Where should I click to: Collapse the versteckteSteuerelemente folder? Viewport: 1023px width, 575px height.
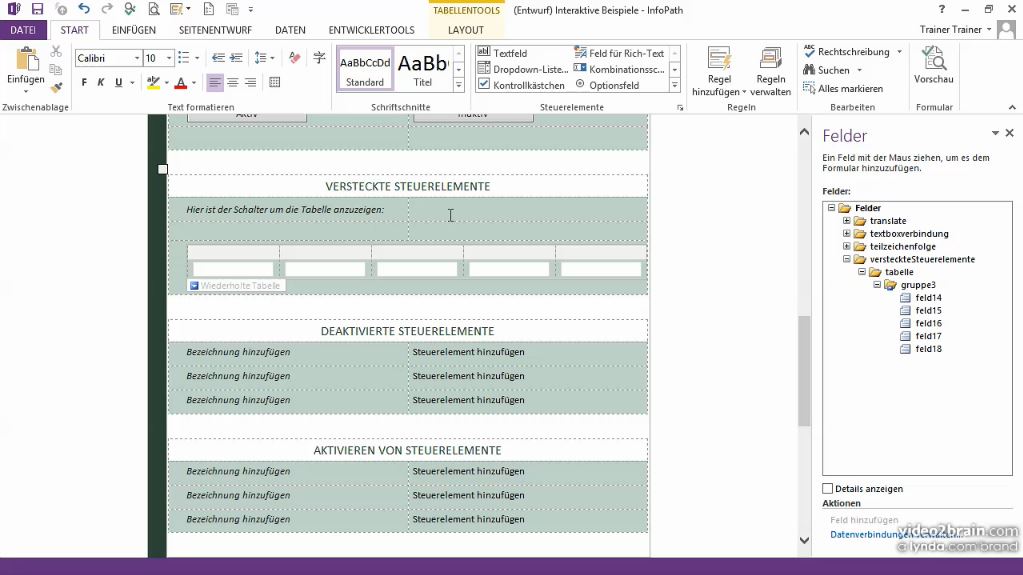(x=846, y=259)
